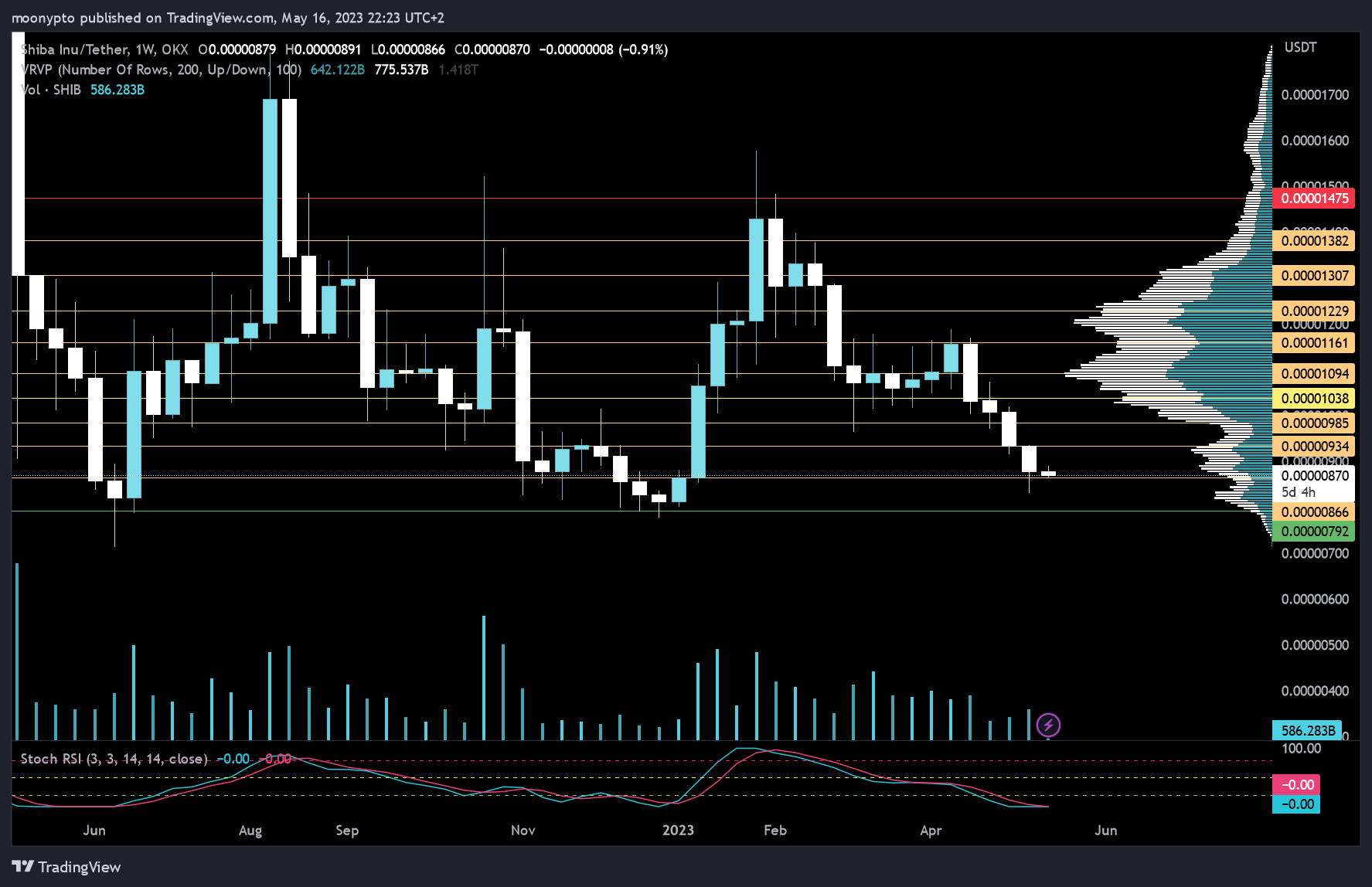
Task: Click the 0.00000985 price level label
Action: pyautogui.click(x=1313, y=423)
